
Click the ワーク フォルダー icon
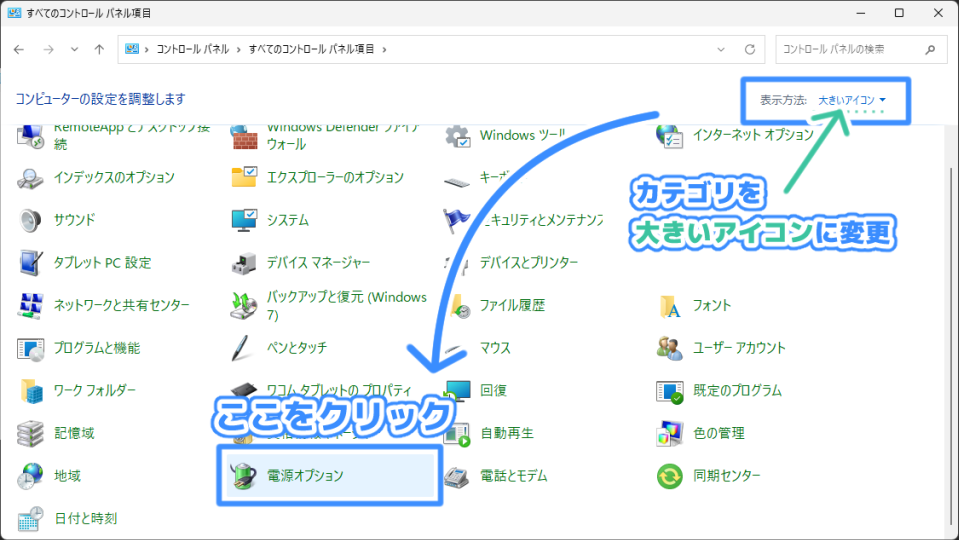31,391
